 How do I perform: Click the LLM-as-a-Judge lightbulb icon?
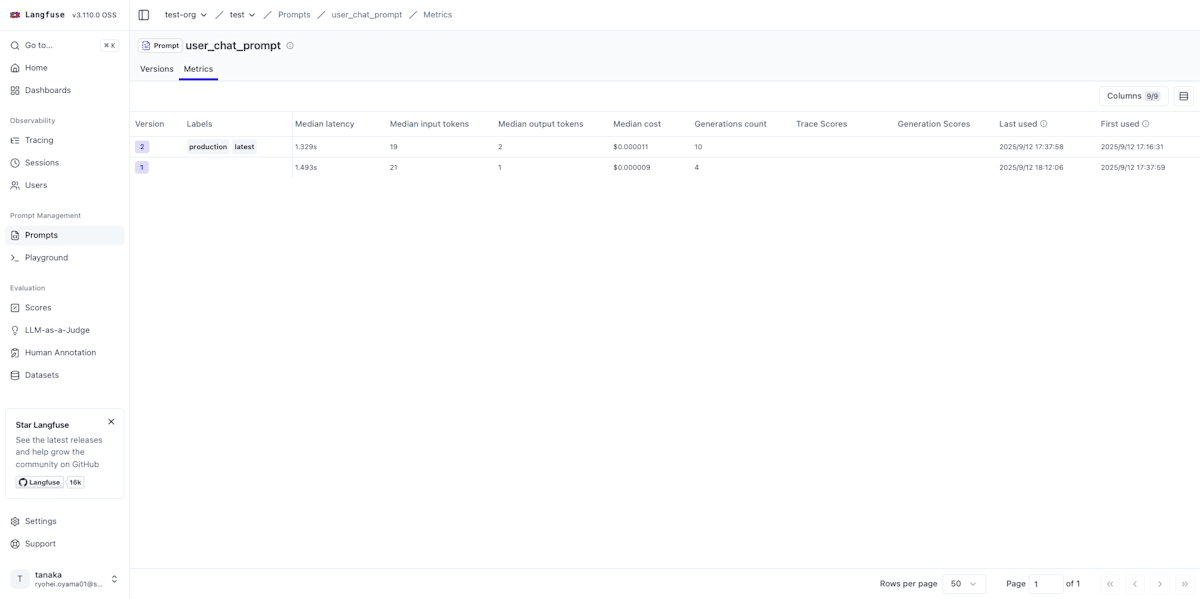click(15, 330)
